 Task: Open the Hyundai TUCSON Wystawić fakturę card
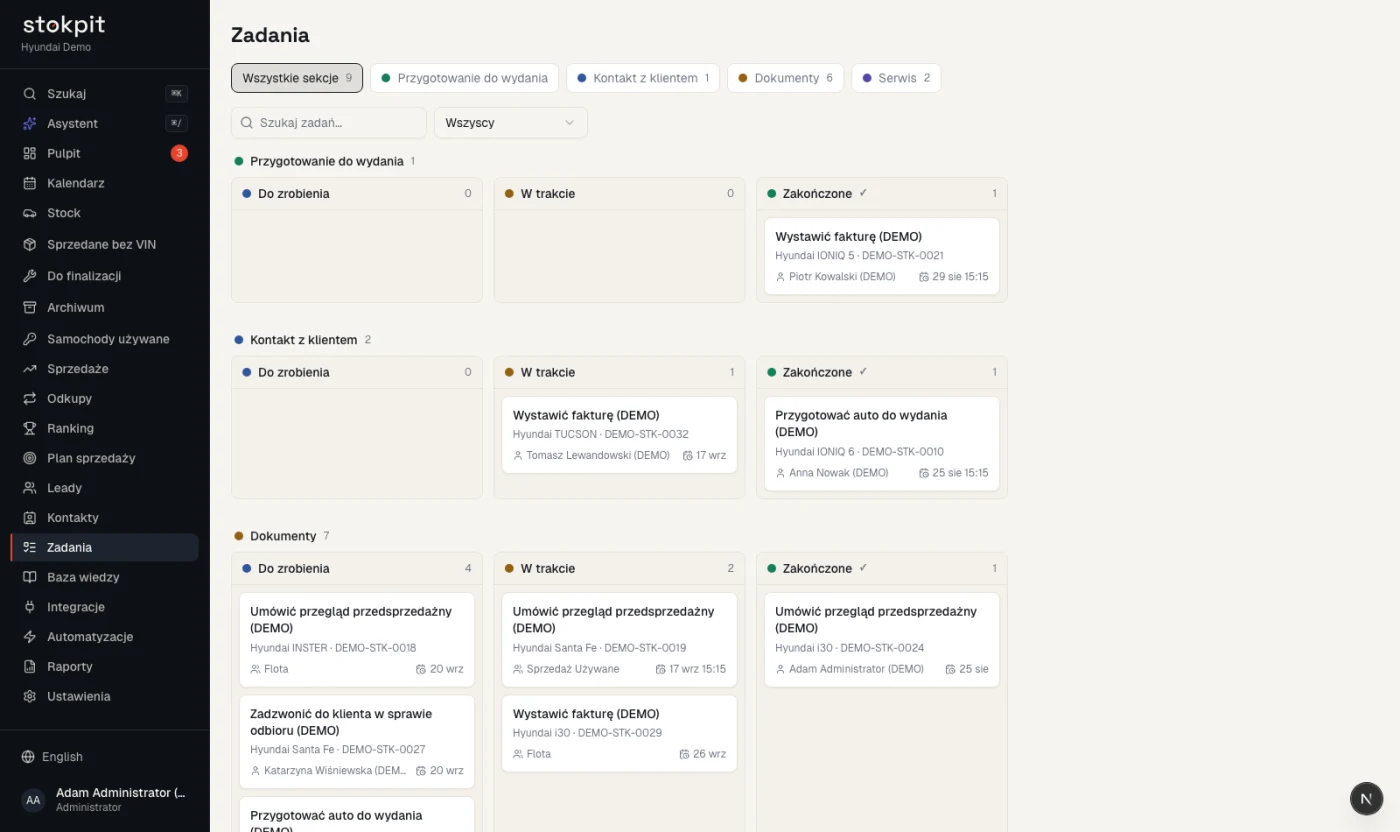(x=620, y=435)
